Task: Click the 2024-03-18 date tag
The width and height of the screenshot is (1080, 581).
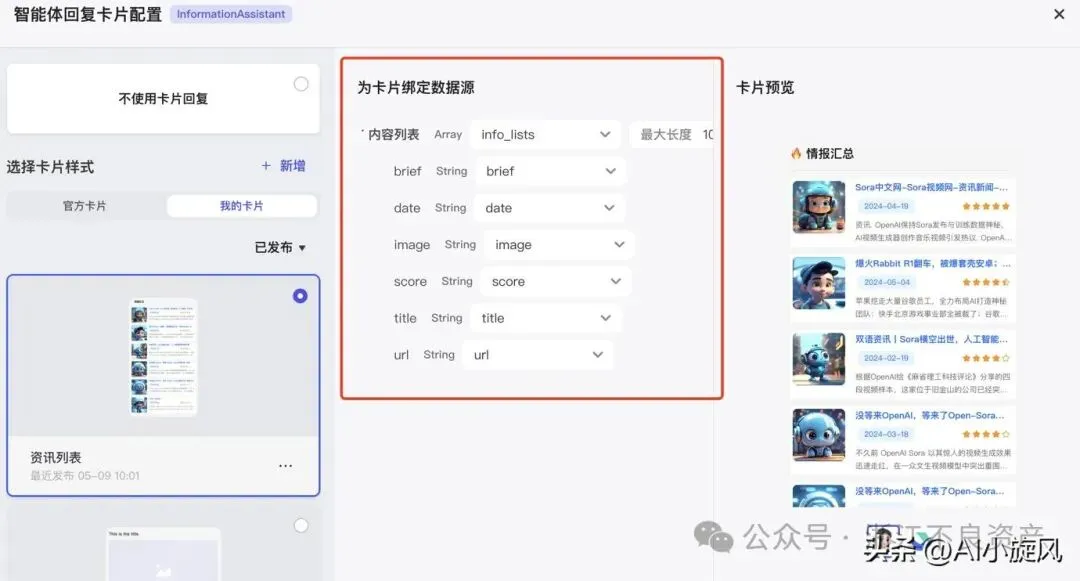Action: pos(886,434)
